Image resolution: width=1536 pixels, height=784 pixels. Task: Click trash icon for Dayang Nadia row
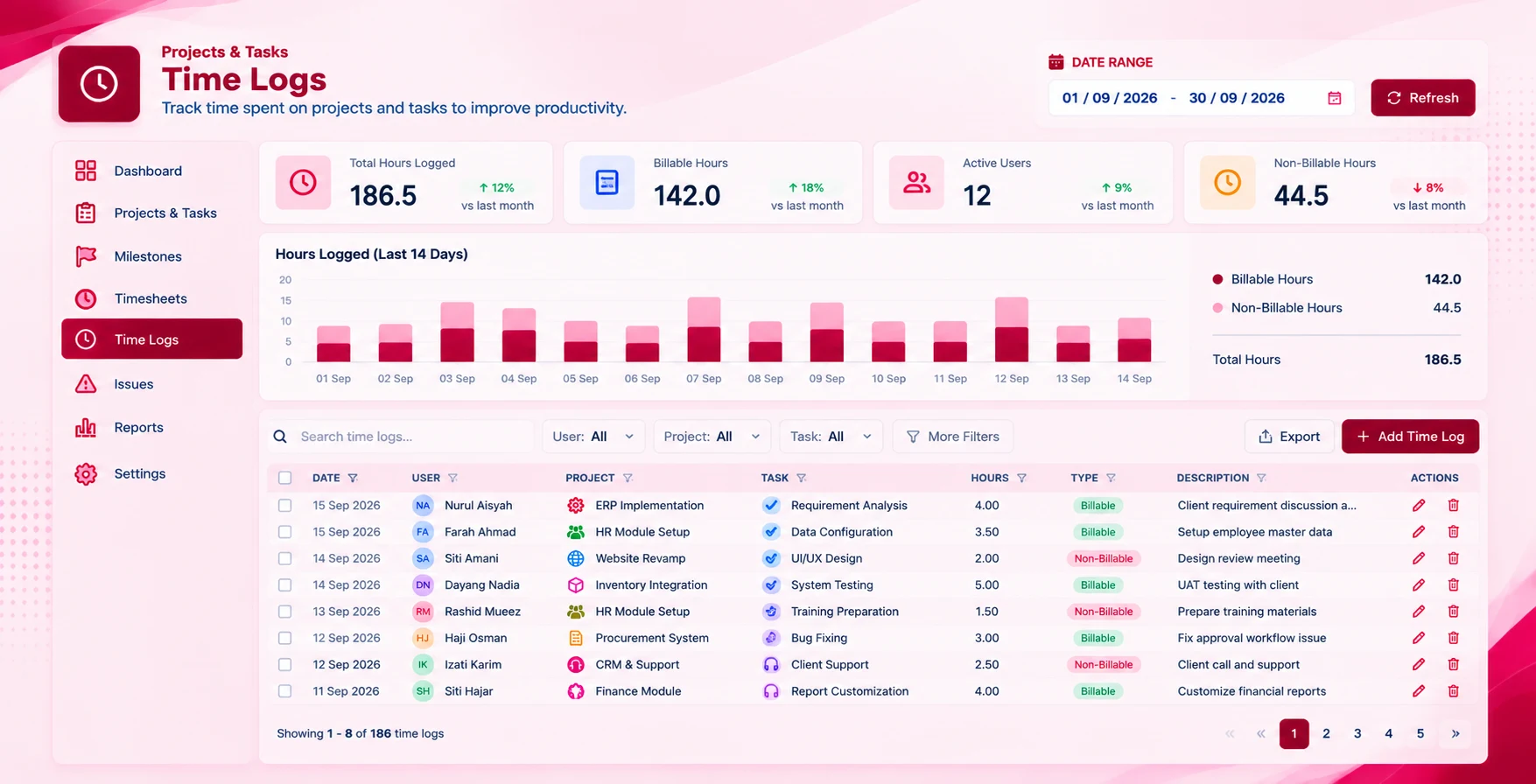pos(1453,584)
